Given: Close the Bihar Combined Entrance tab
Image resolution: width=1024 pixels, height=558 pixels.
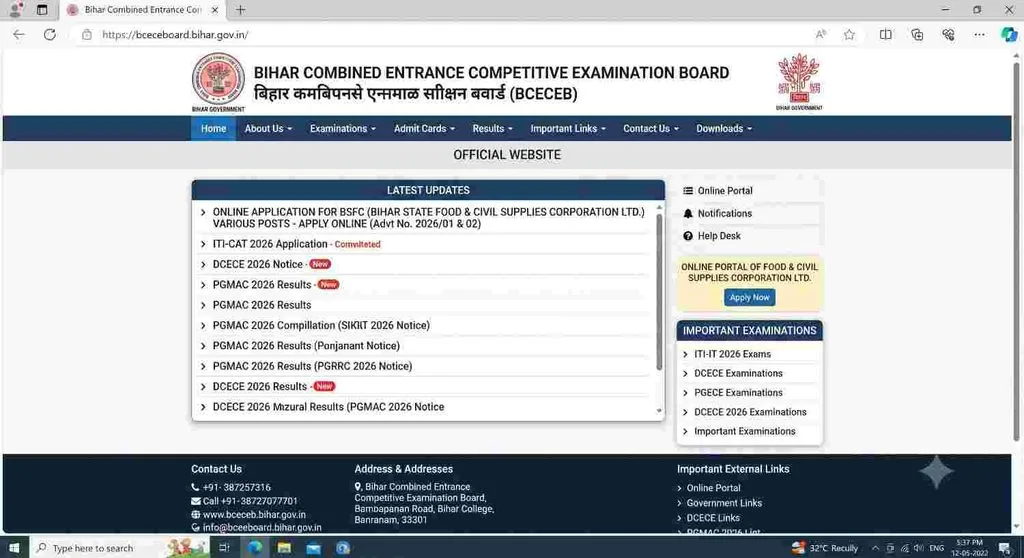Looking at the screenshot, I should pyautogui.click(x=215, y=10).
